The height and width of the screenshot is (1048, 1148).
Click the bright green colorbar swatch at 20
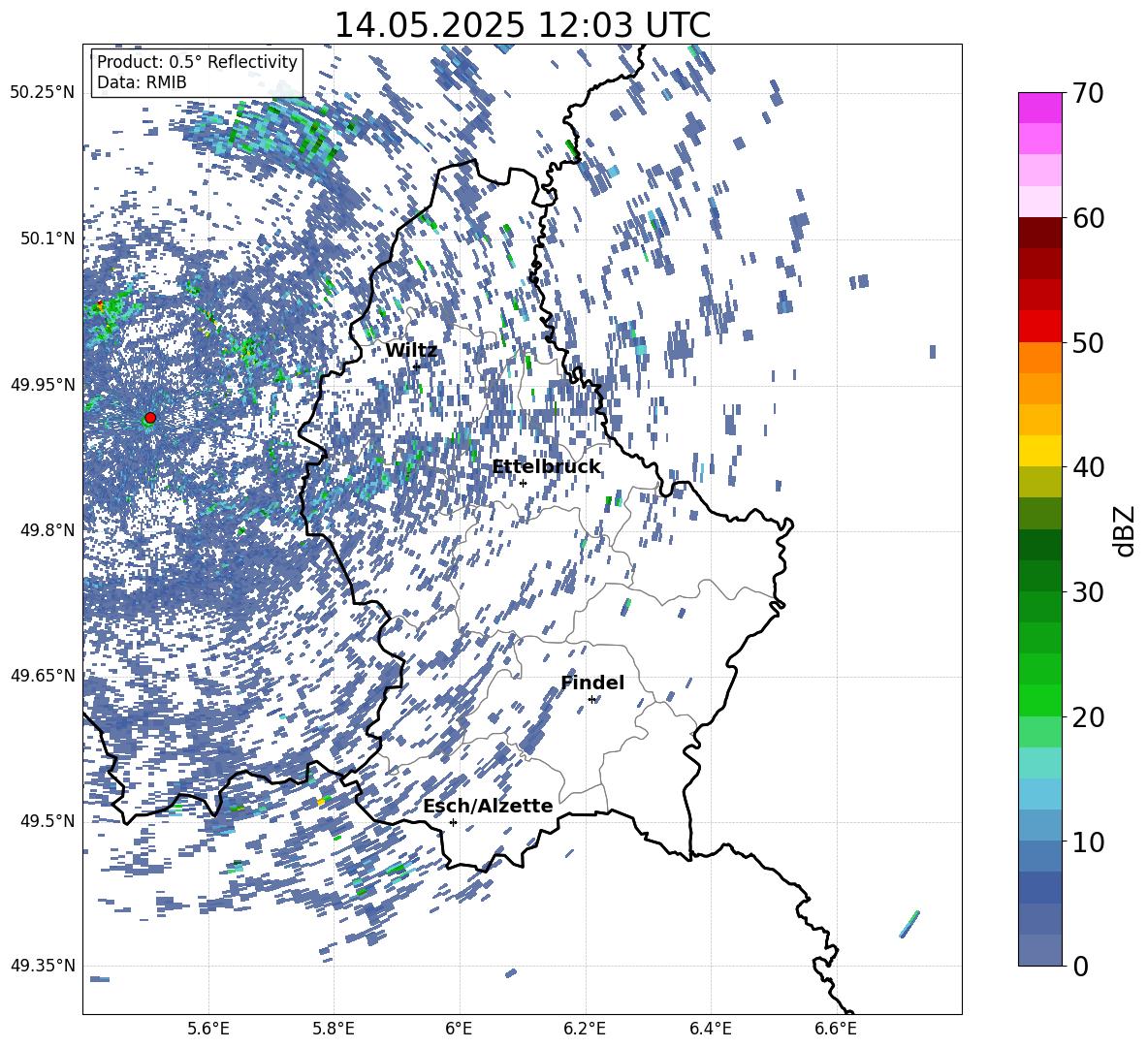1039,700
